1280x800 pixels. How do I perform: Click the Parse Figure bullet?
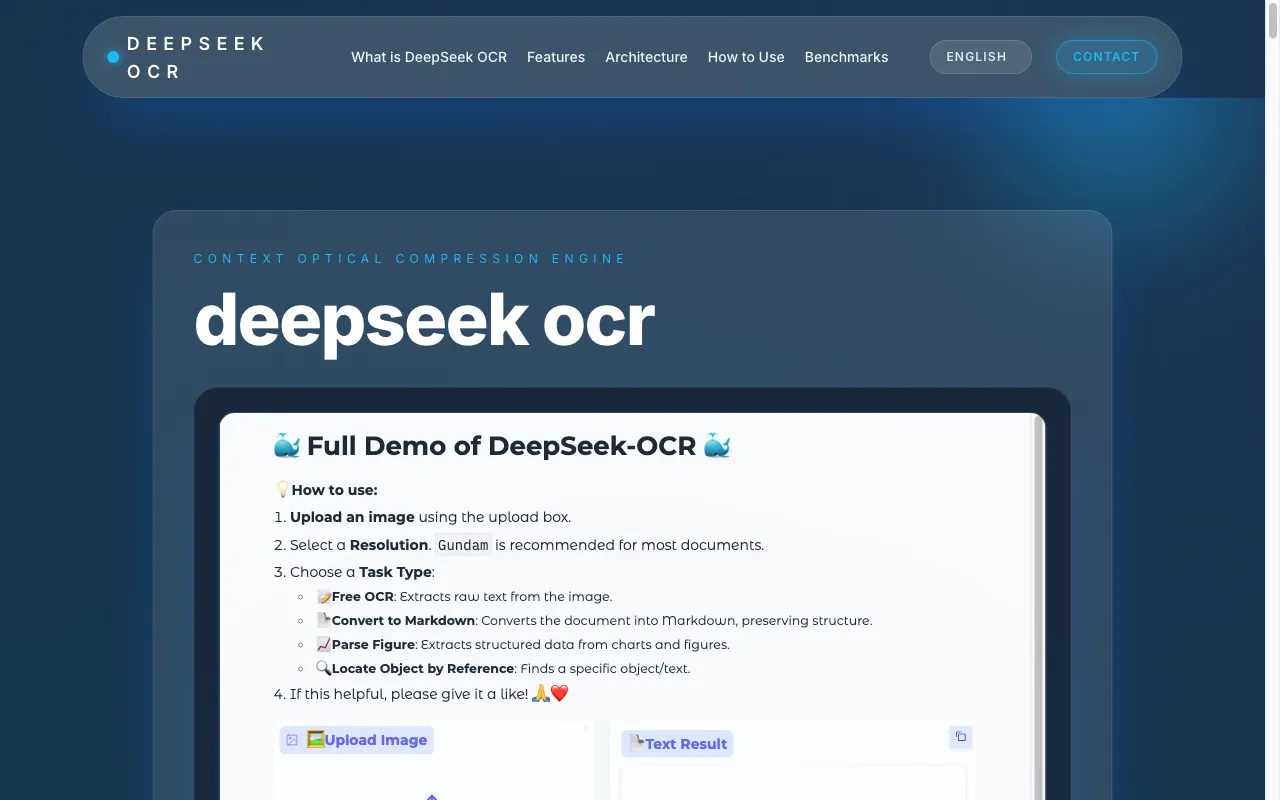point(523,644)
